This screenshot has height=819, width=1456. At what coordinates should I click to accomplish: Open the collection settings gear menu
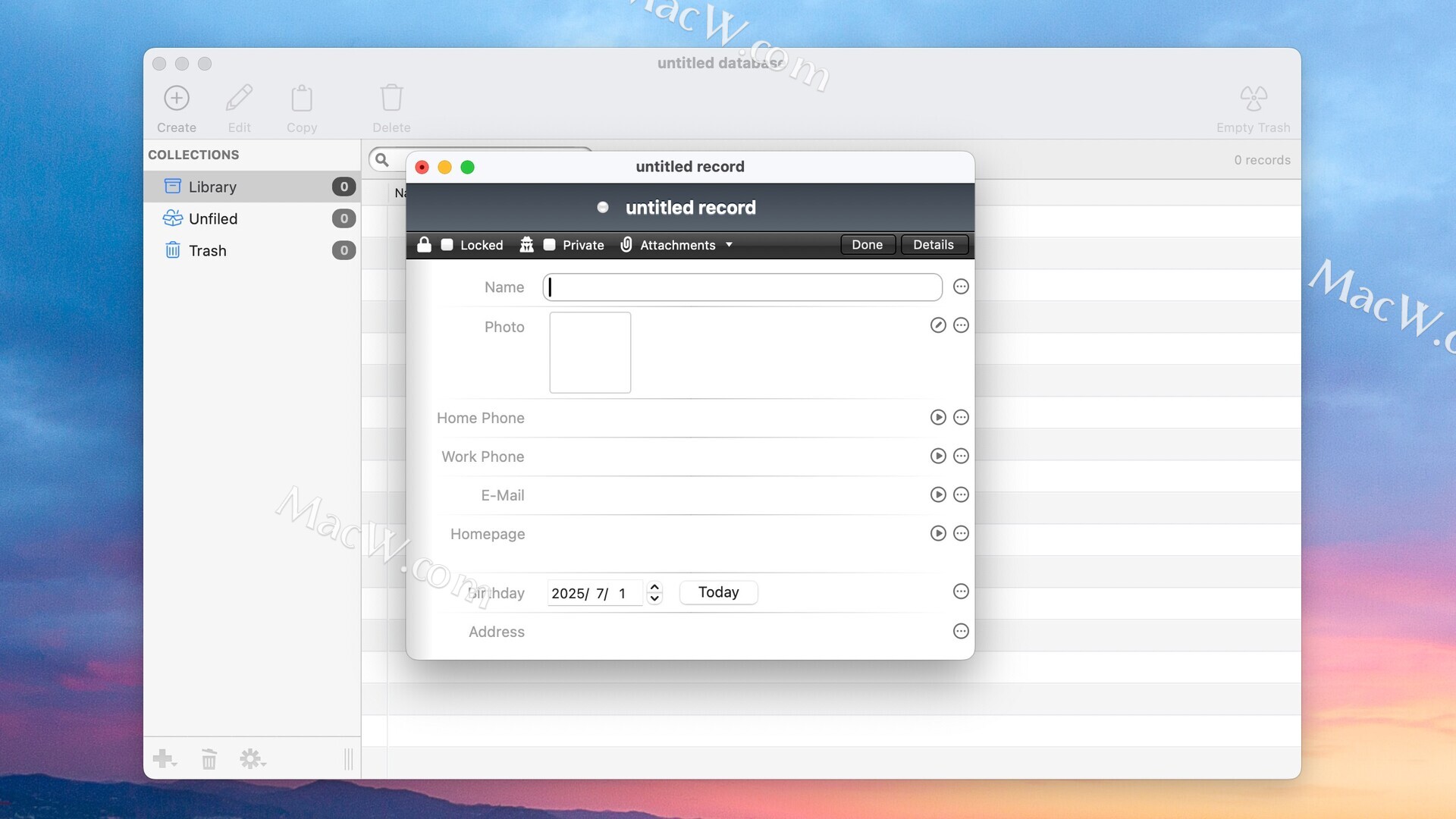click(x=252, y=758)
